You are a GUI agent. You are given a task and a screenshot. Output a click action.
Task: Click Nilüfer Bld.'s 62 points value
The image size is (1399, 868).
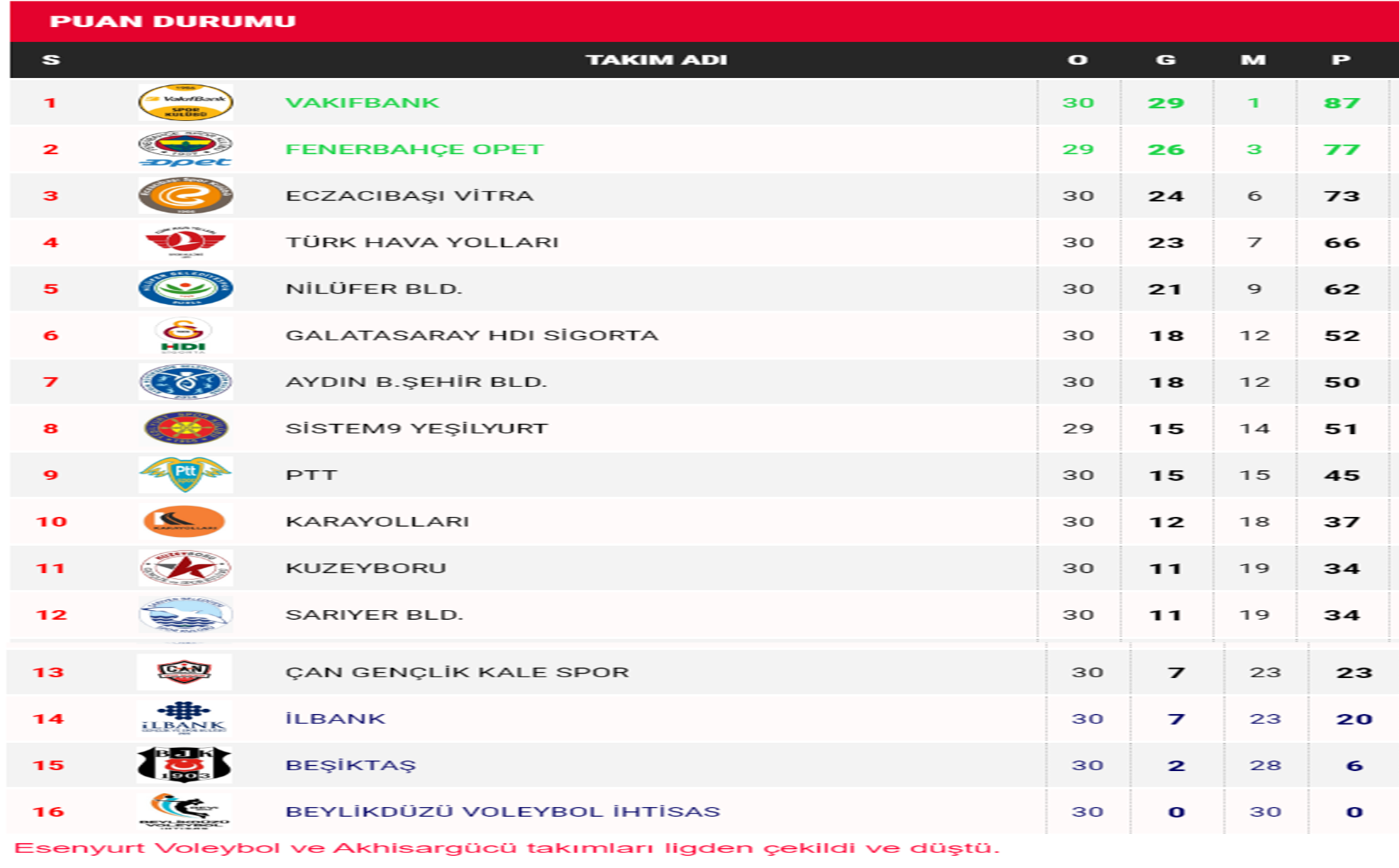point(1342,289)
